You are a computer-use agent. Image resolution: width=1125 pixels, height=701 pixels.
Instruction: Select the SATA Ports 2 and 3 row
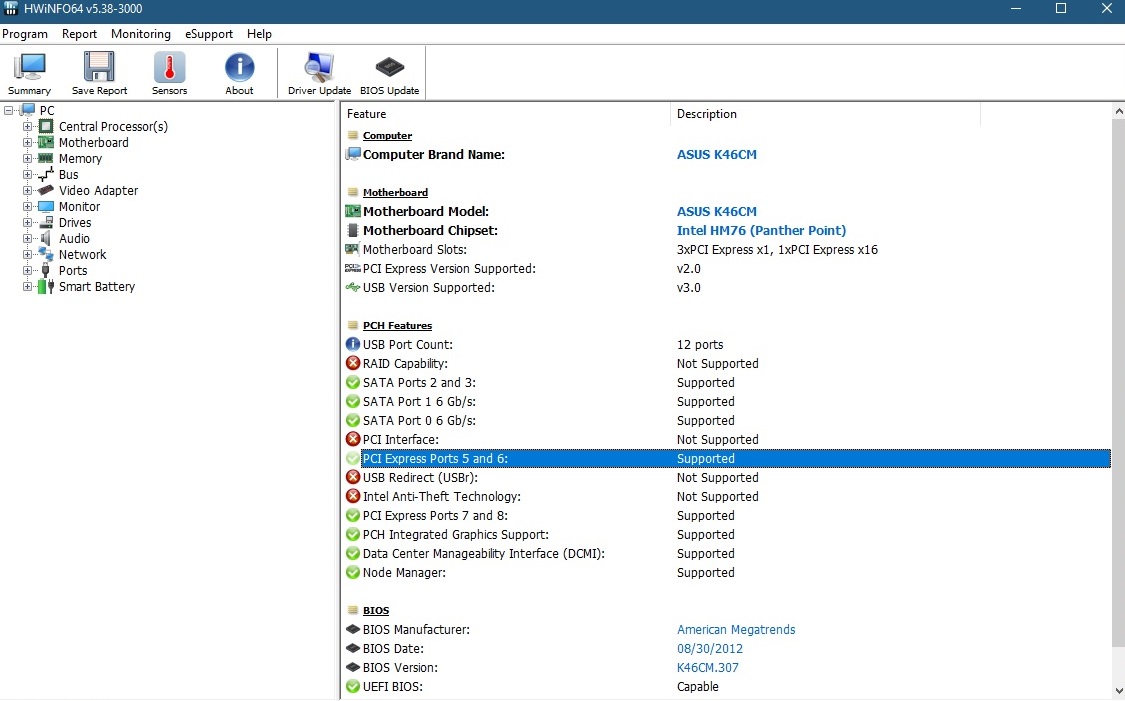(728, 382)
